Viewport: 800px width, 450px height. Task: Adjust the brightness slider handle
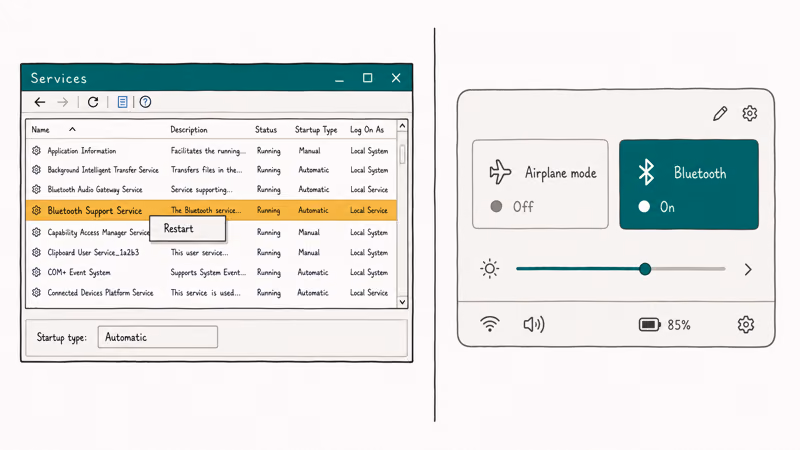645,269
